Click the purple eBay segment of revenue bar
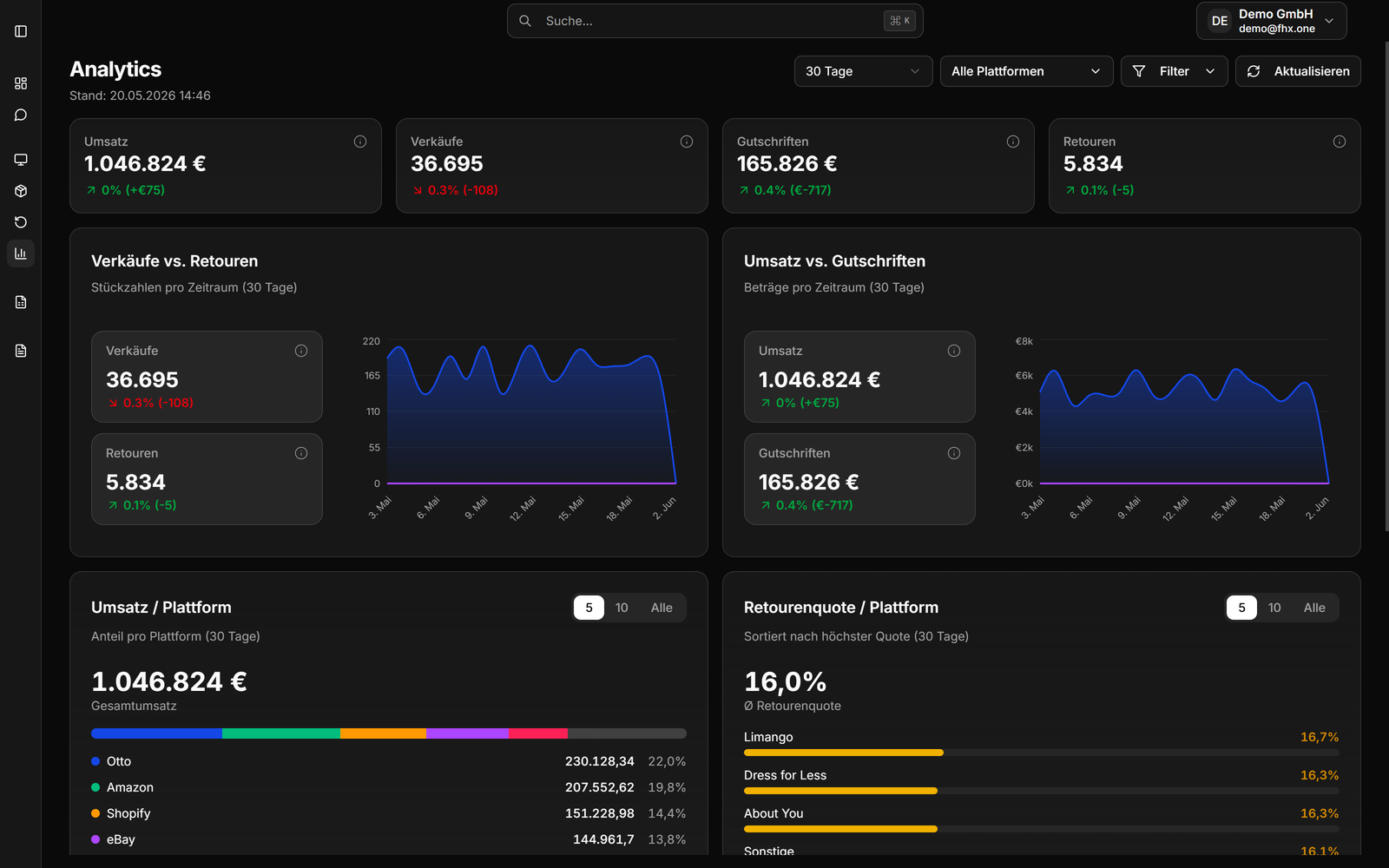The height and width of the screenshot is (868, 1389). pyautogui.click(x=467, y=733)
